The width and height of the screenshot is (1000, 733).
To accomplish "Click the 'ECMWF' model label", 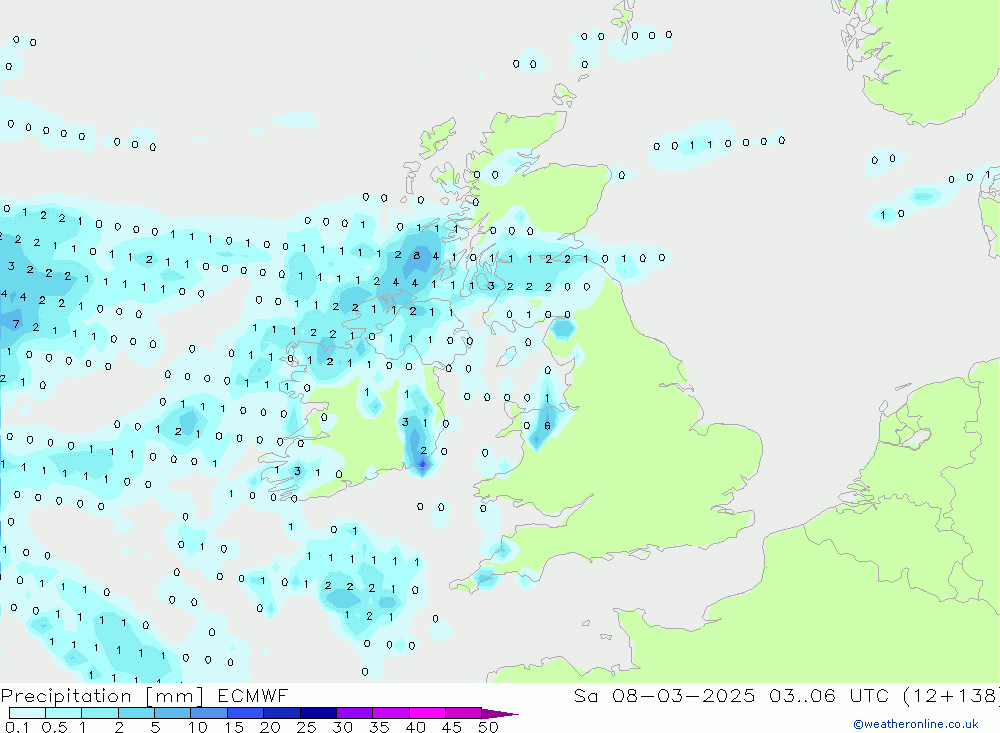I will (253, 695).
